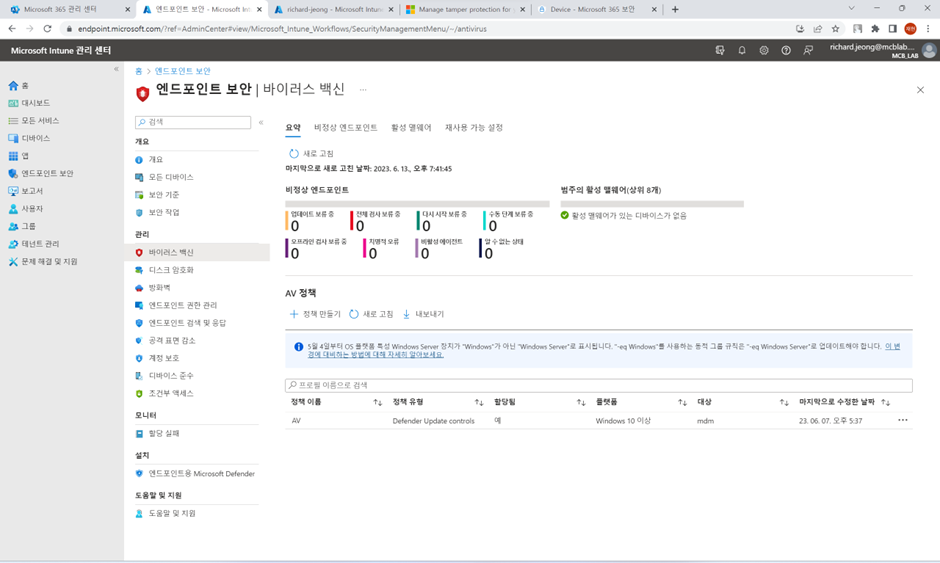Open 공격 표면 감소 menu item
Image resolution: width=940 pixels, height=563 pixels.
[165, 341]
